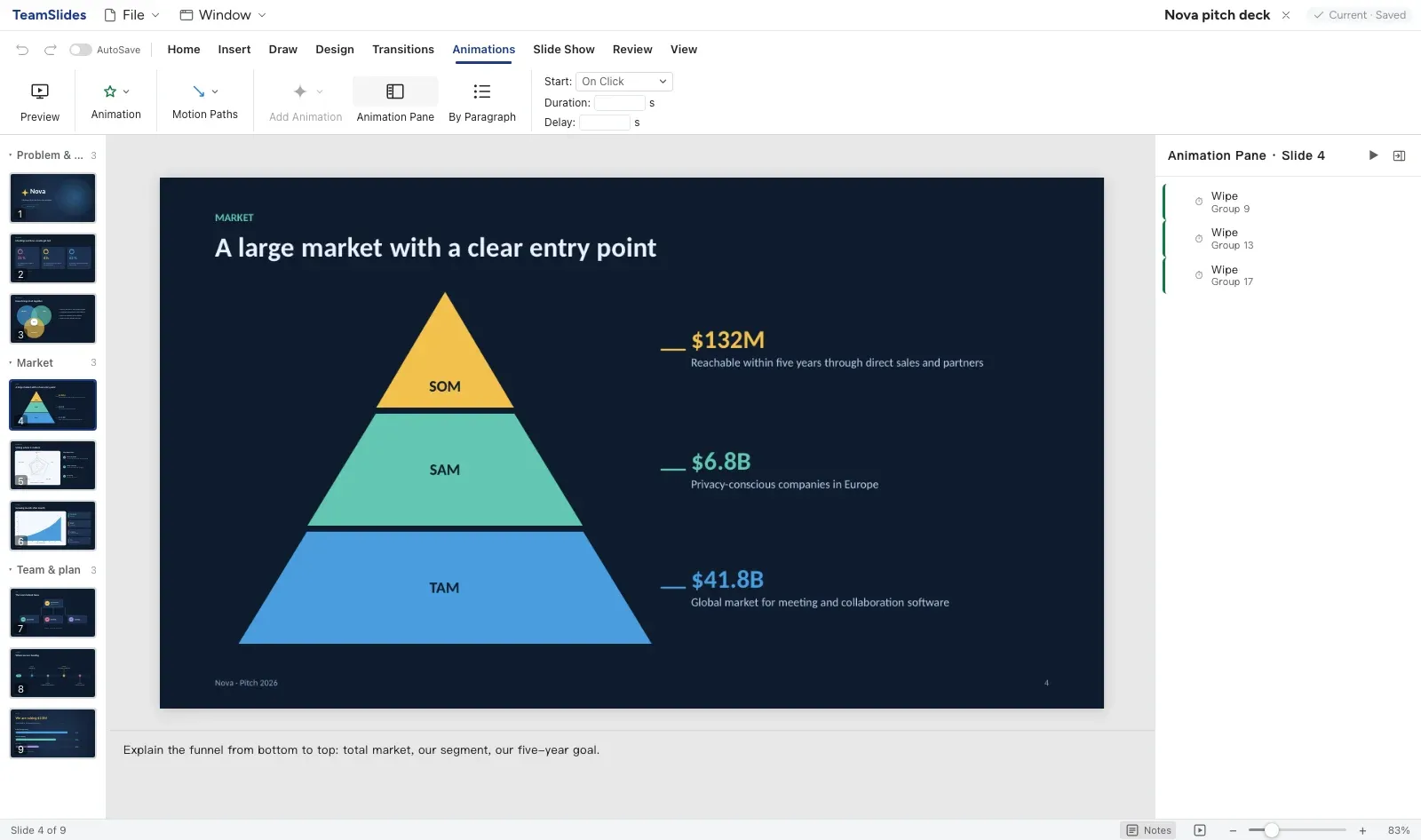The image size is (1421, 840).
Task: Toggle the Notes button in status bar
Action: pyautogui.click(x=1149, y=830)
